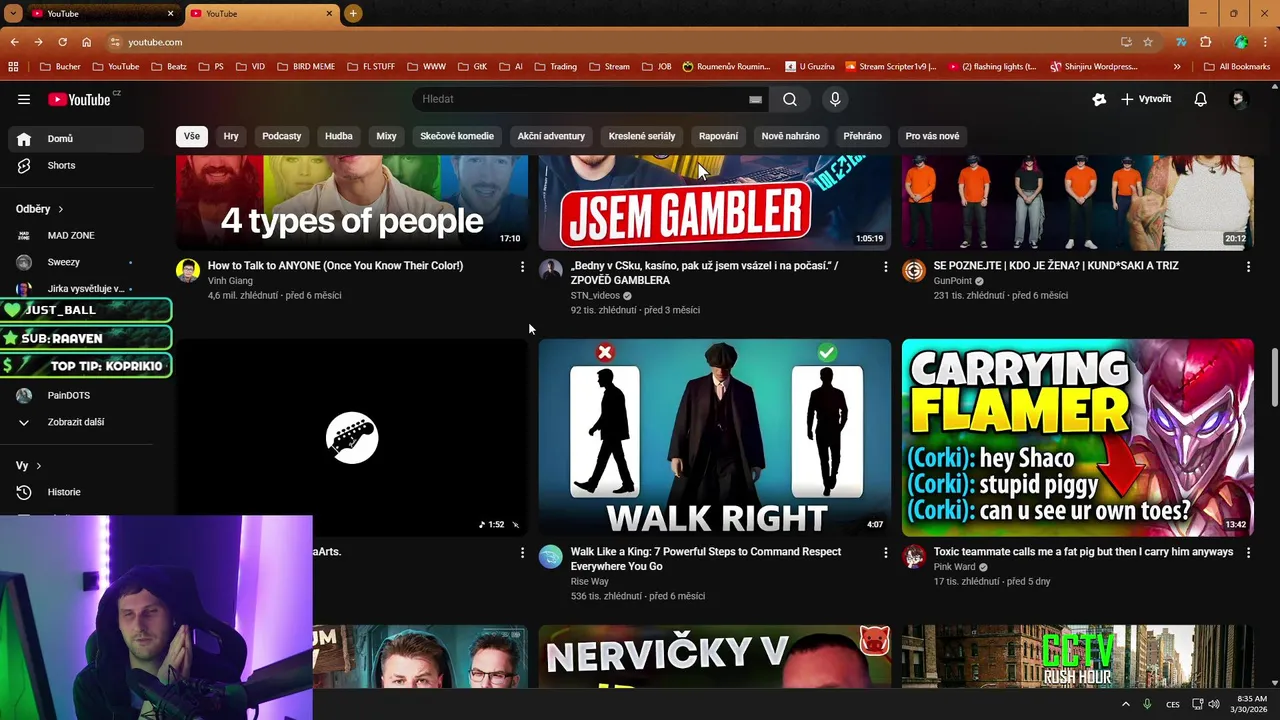Open Toxic teammate calls me video title
Image resolution: width=1280 pixels, height=720 pixels.
[1083, 552]
